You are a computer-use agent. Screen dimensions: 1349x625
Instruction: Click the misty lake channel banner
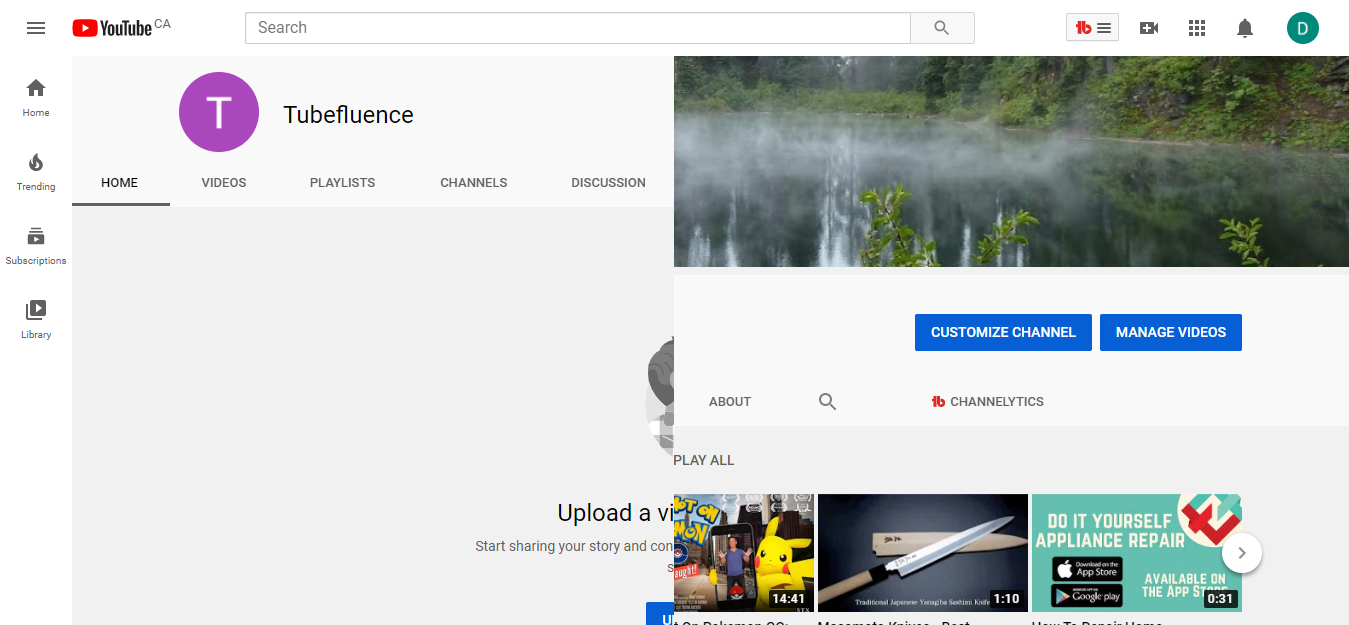(1011, 162)
